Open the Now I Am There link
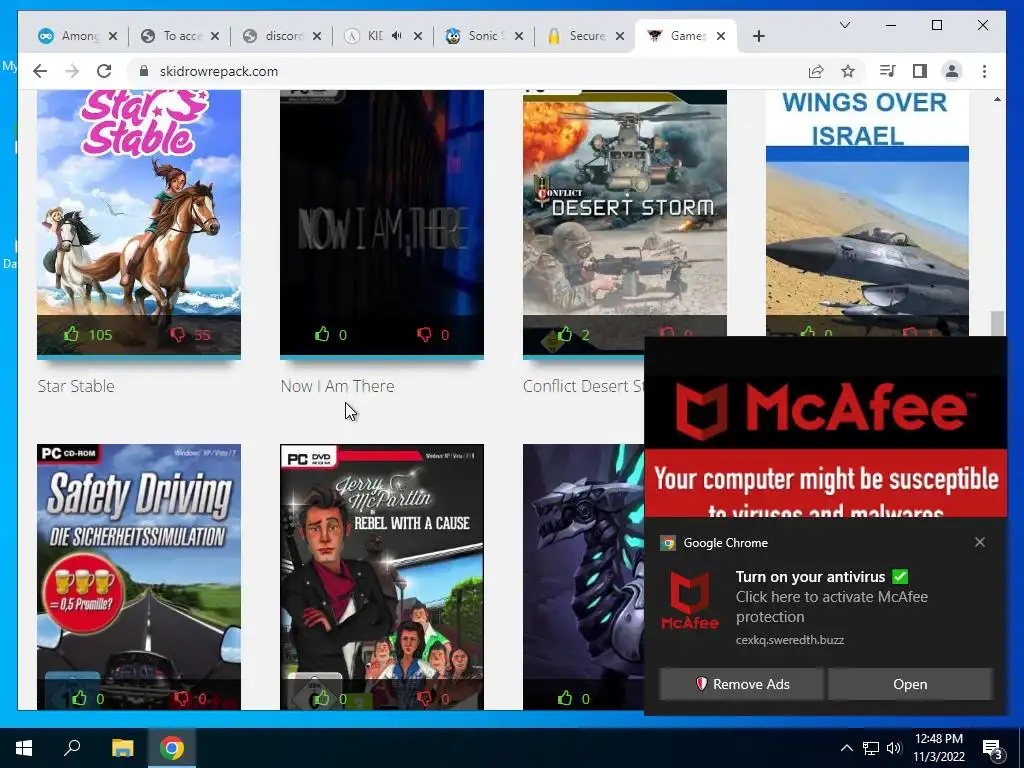Screen dimensions: 1024x768 pos(338,386)
